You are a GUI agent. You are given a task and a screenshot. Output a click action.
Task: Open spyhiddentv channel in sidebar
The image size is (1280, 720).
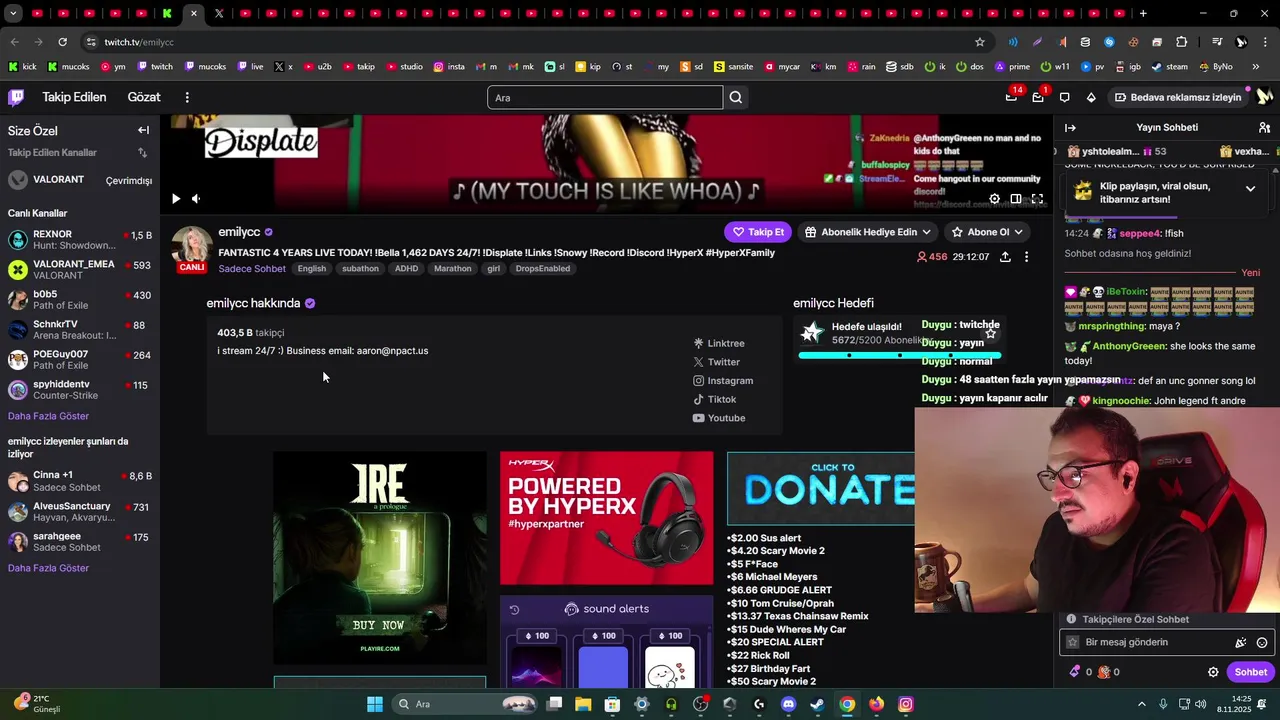coord(80,390)
